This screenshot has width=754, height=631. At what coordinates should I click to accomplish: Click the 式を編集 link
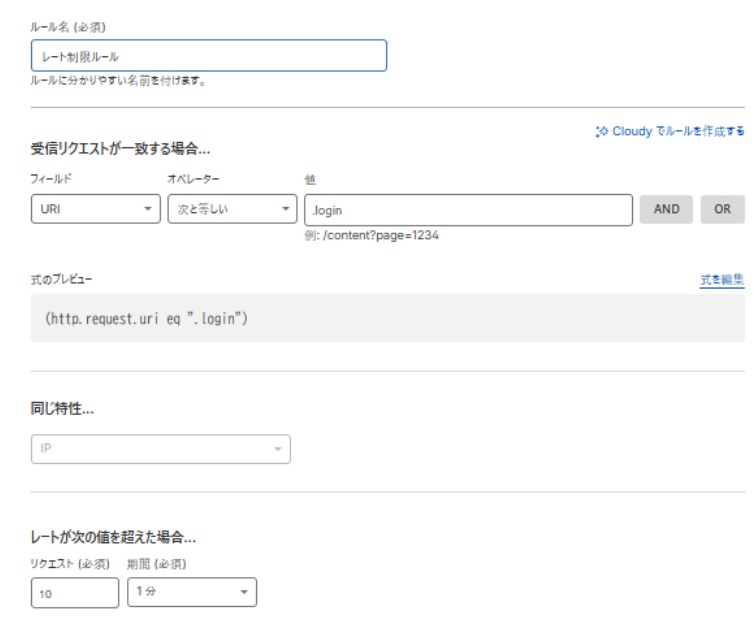pyautogui.click(x=722, y=281)
